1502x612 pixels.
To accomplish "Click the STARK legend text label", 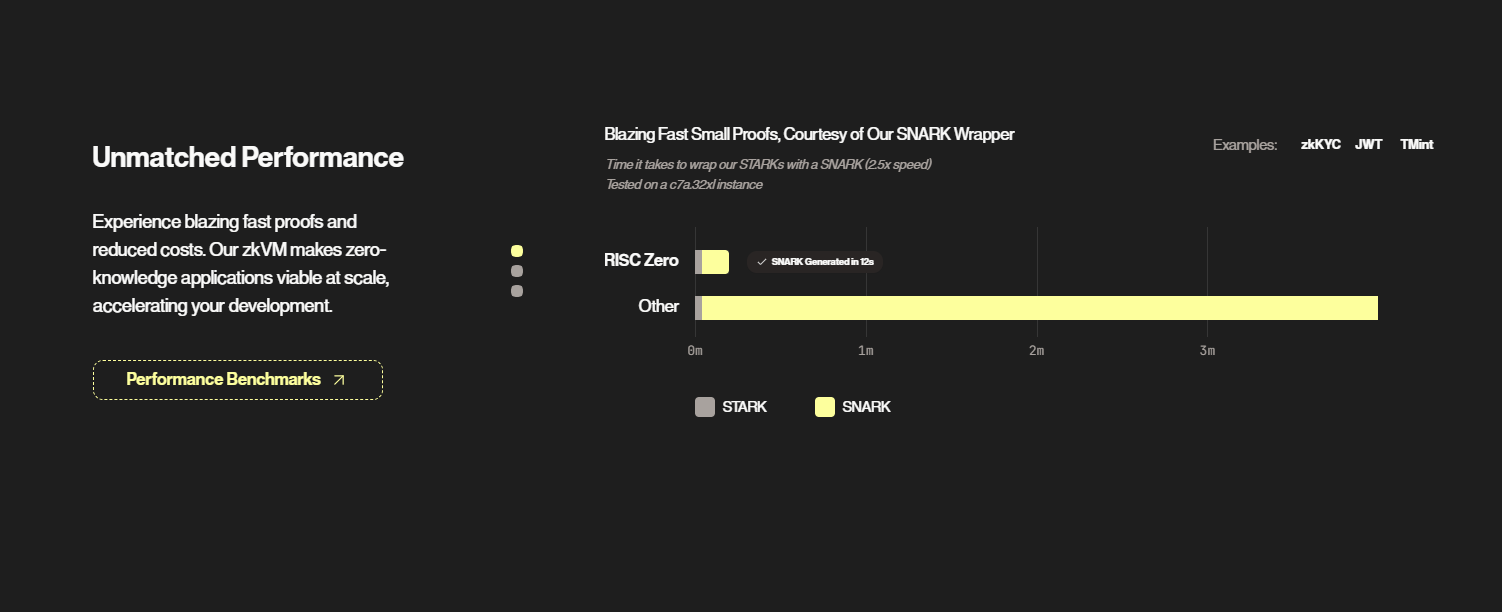I will point(744,407).
